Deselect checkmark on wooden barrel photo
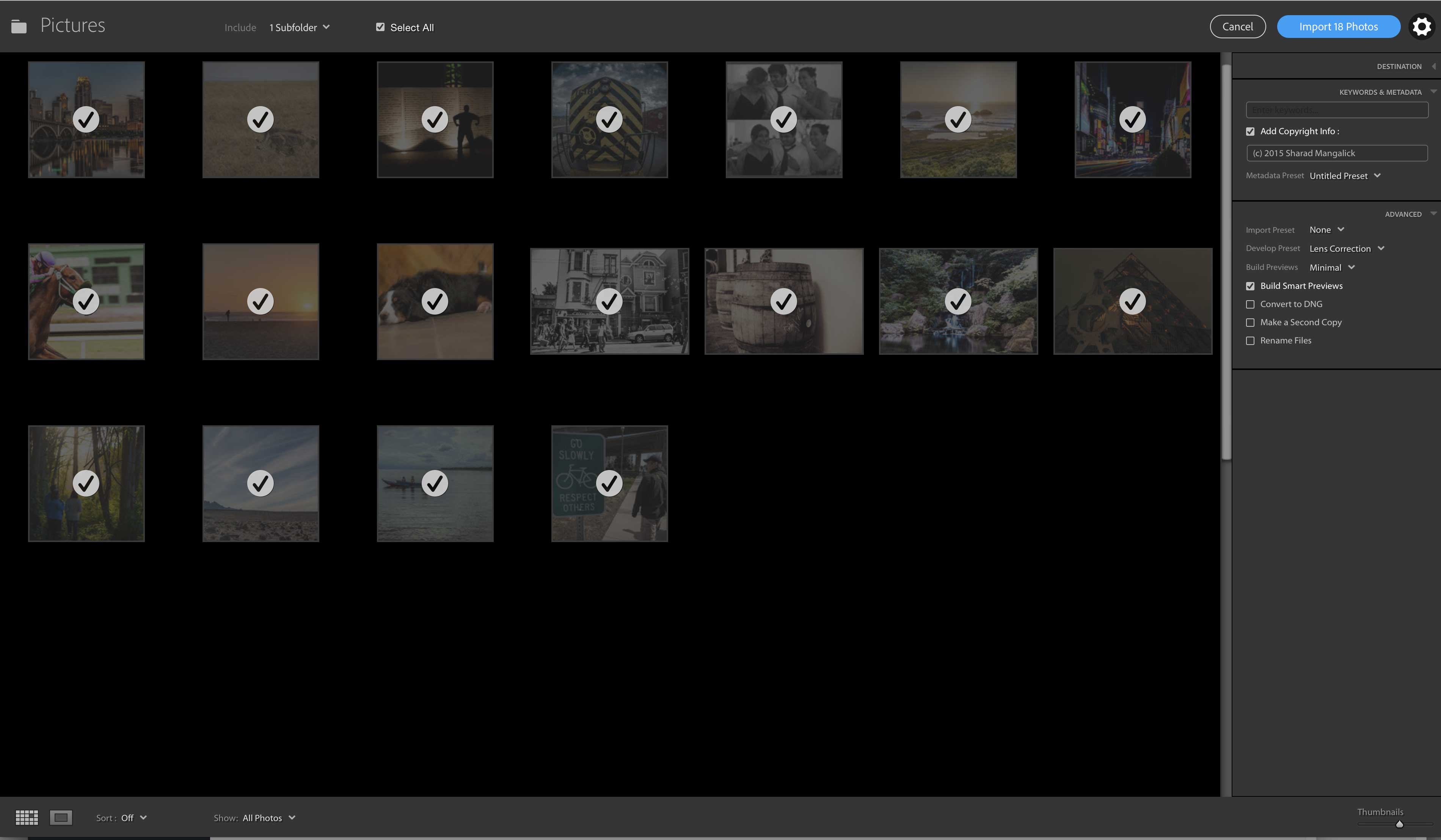 point(783,301)
